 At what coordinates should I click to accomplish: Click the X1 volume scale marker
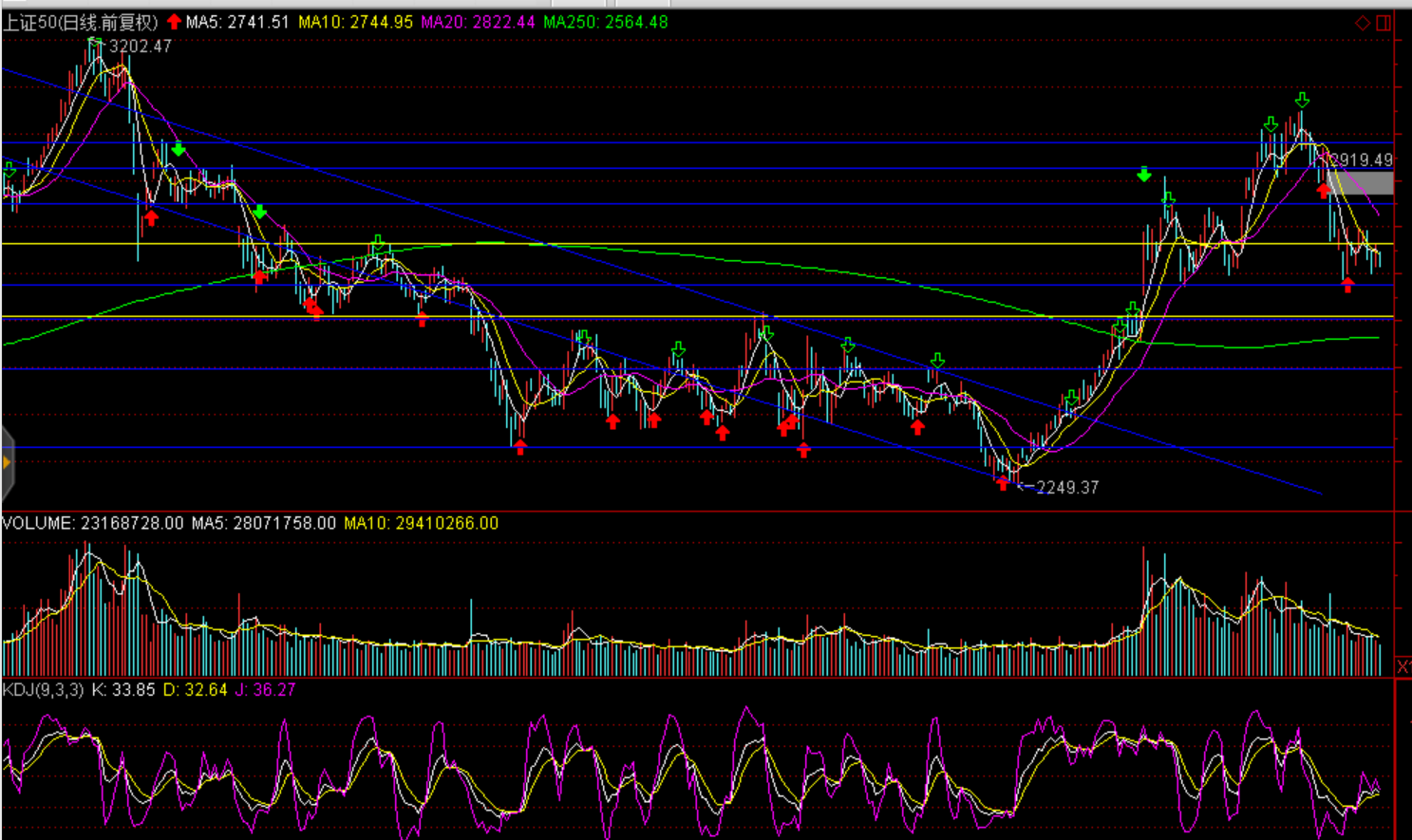pos(1403,667)
